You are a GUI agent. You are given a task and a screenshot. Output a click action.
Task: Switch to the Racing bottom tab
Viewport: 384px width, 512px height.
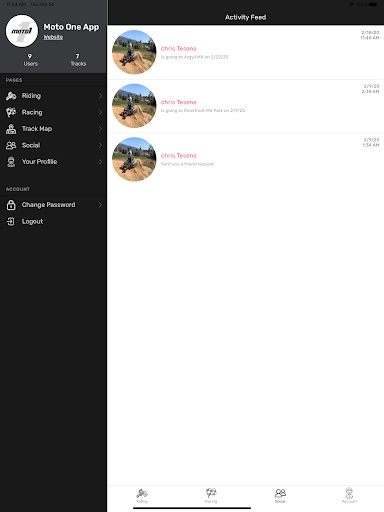click(x=211, y=495)
